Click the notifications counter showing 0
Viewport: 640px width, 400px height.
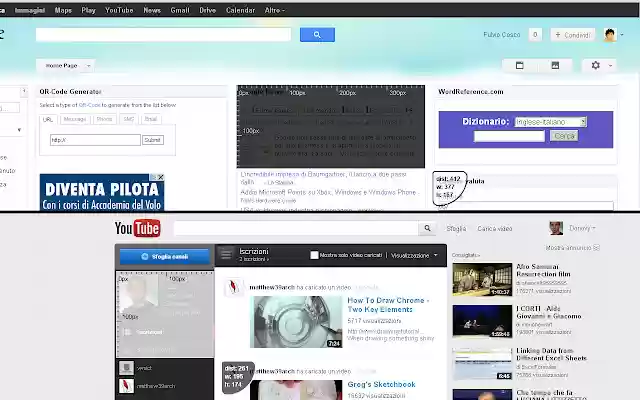tap(535, 35)
